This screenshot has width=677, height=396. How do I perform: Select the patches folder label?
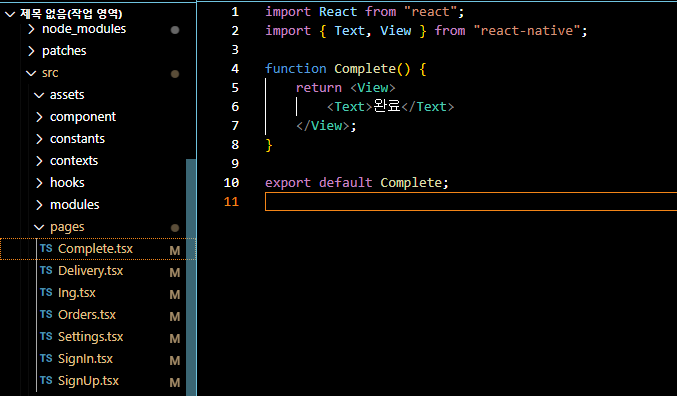click(x=64, y=51)
